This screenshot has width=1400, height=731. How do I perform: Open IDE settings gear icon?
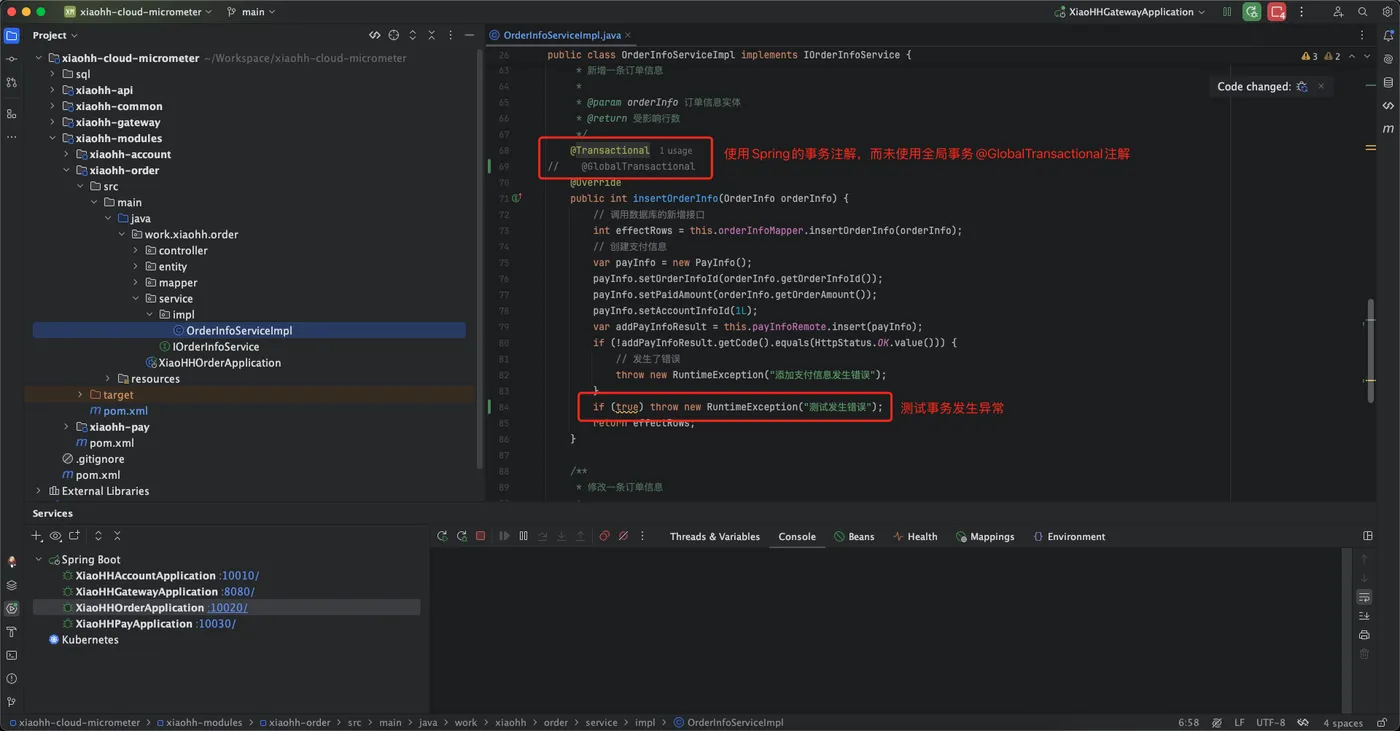1387,12
